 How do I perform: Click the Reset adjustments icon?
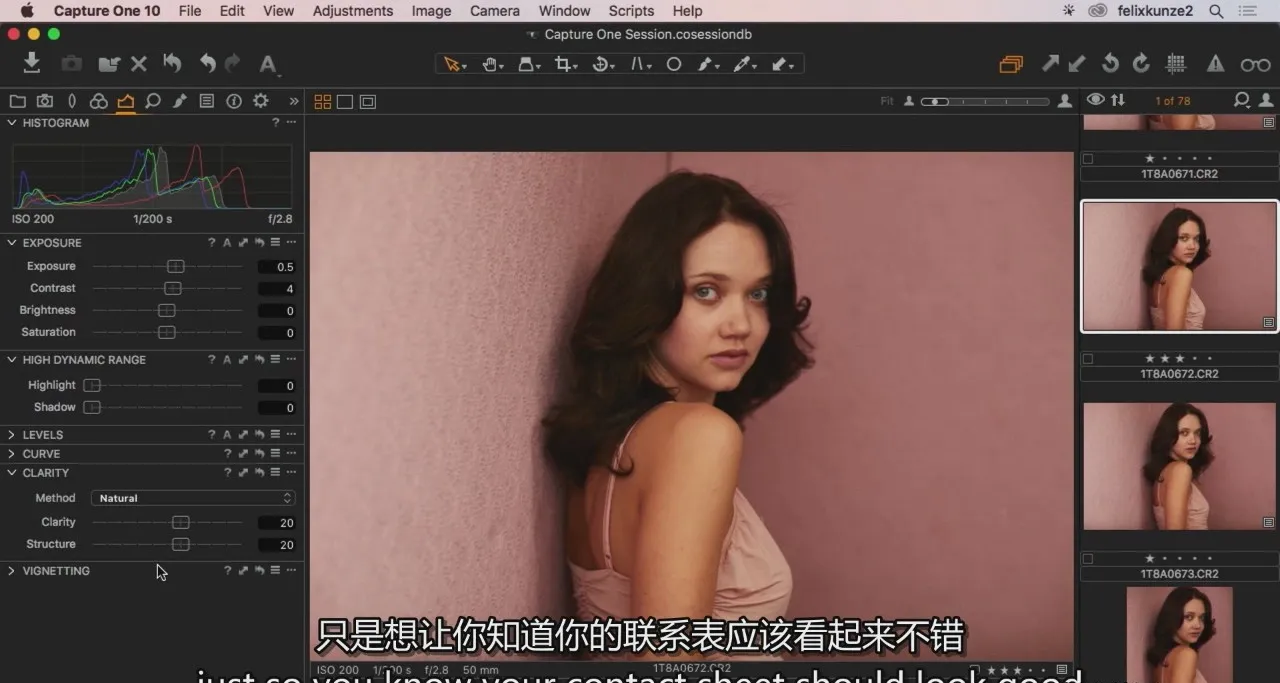coord(172,63)
